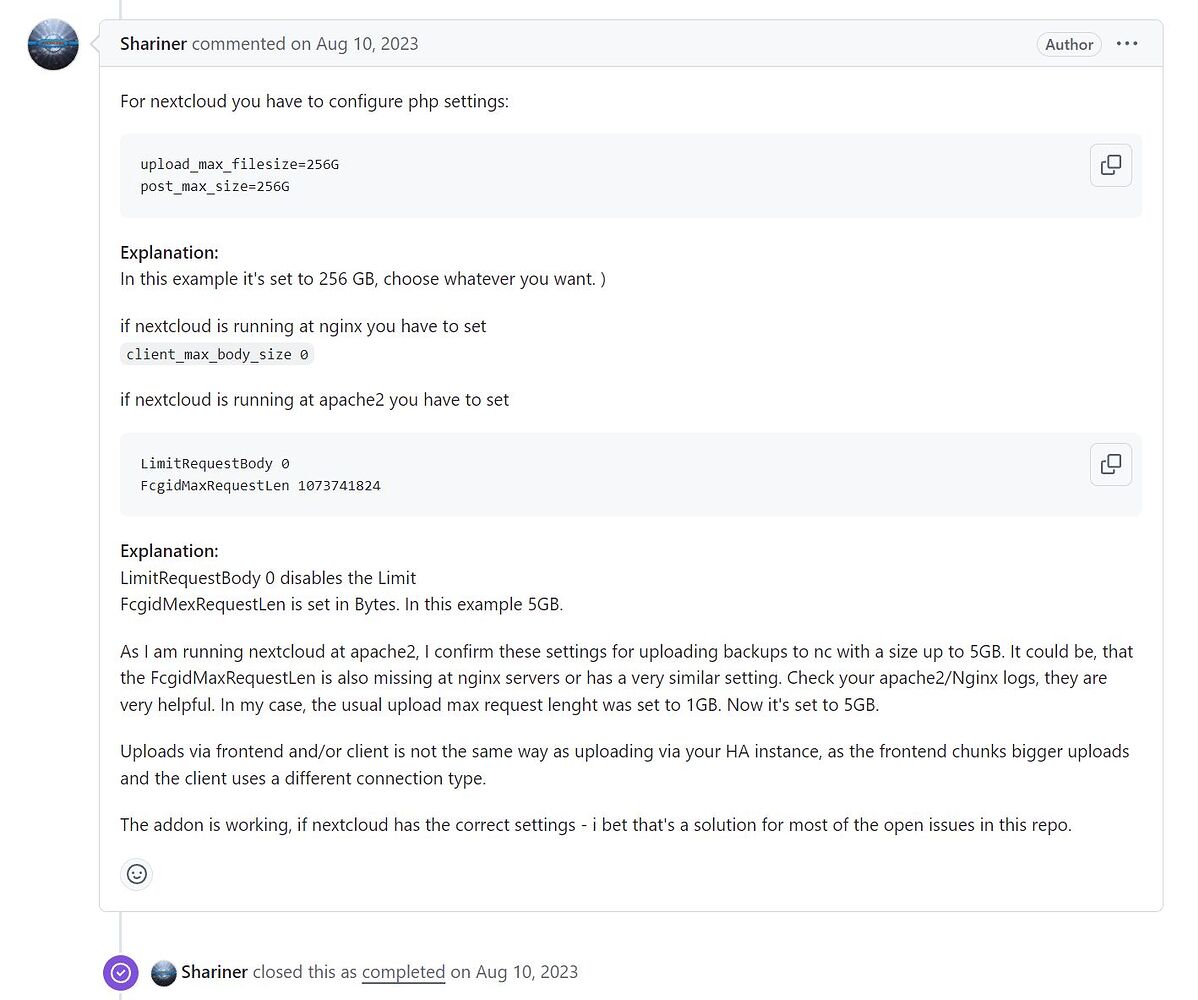Follow the underlined completed link

pyautogui.click(x=403, y=971)
